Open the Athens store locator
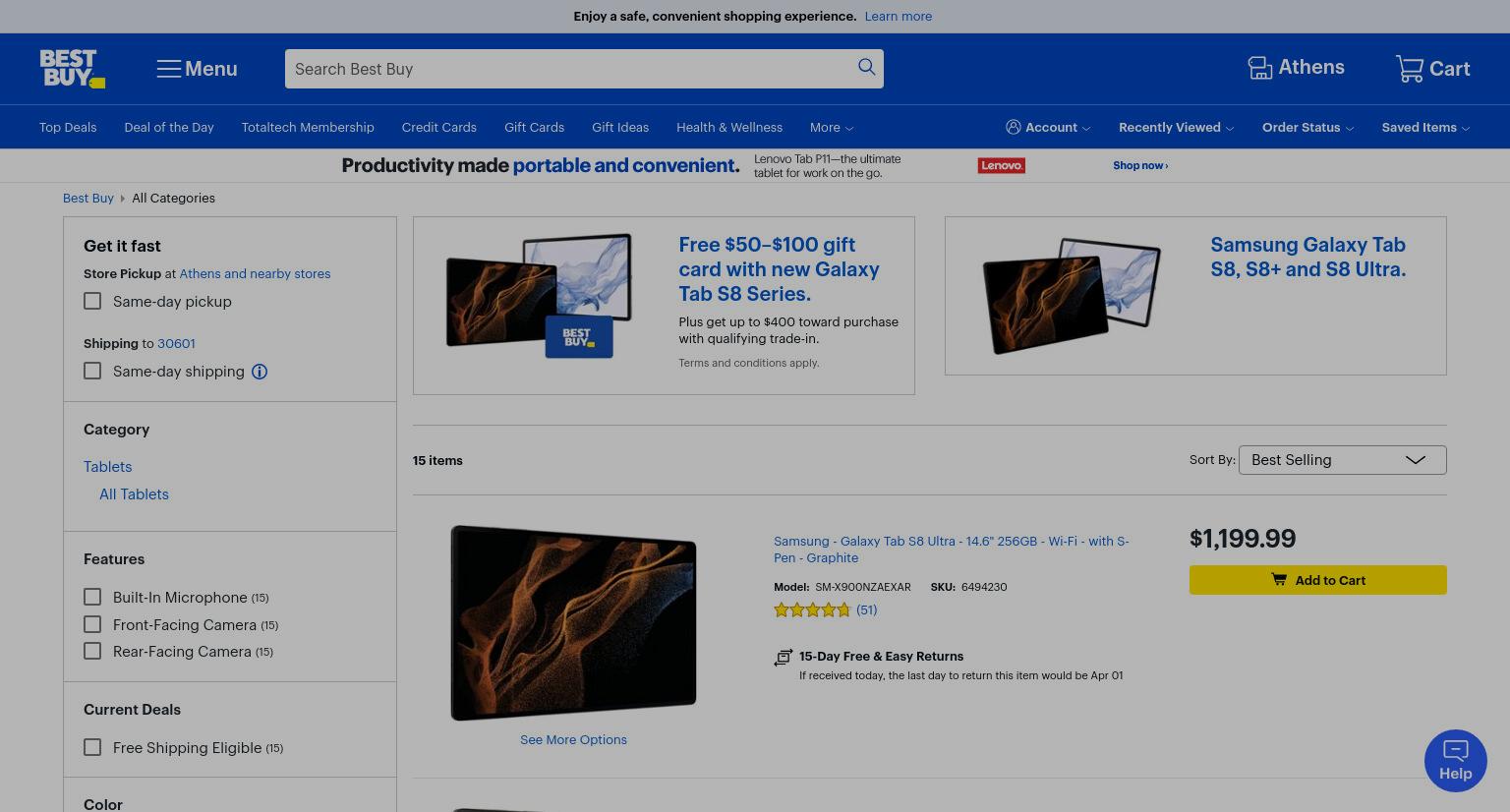 pyautogui.click(x=1296, y=68)
